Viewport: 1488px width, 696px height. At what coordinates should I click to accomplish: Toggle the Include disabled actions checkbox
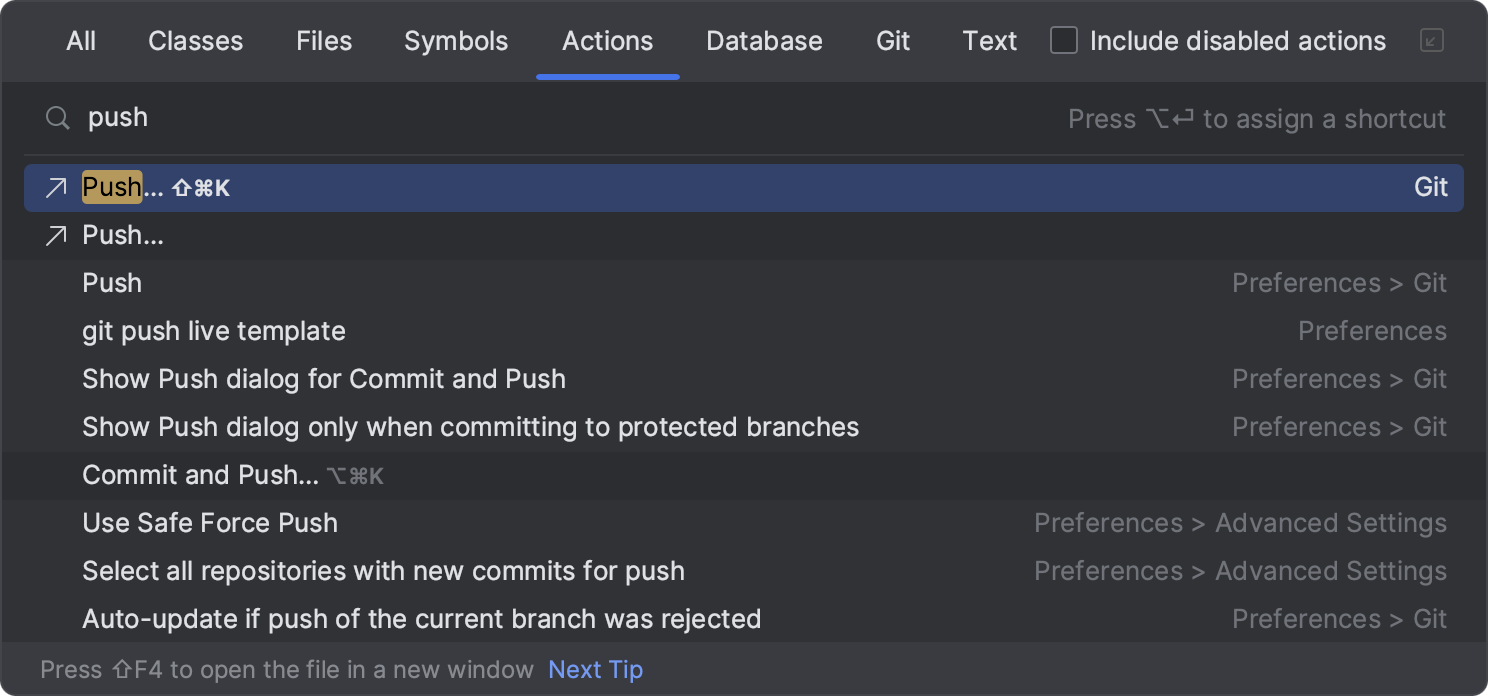pyautogui.click(x=1063, y=41)
